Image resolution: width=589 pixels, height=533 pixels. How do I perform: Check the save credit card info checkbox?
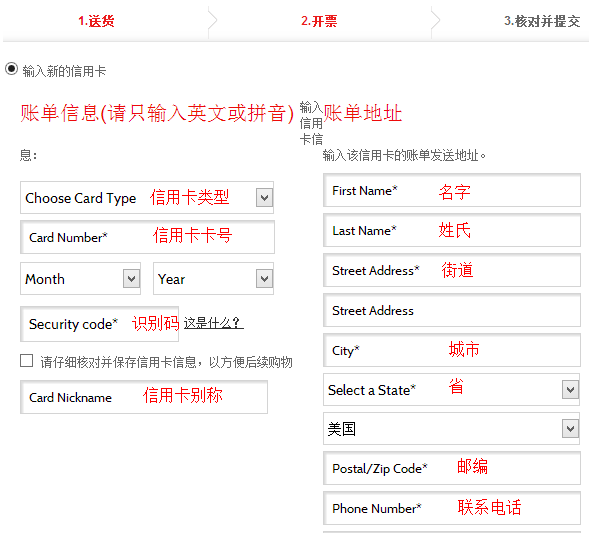pos(26,361)
